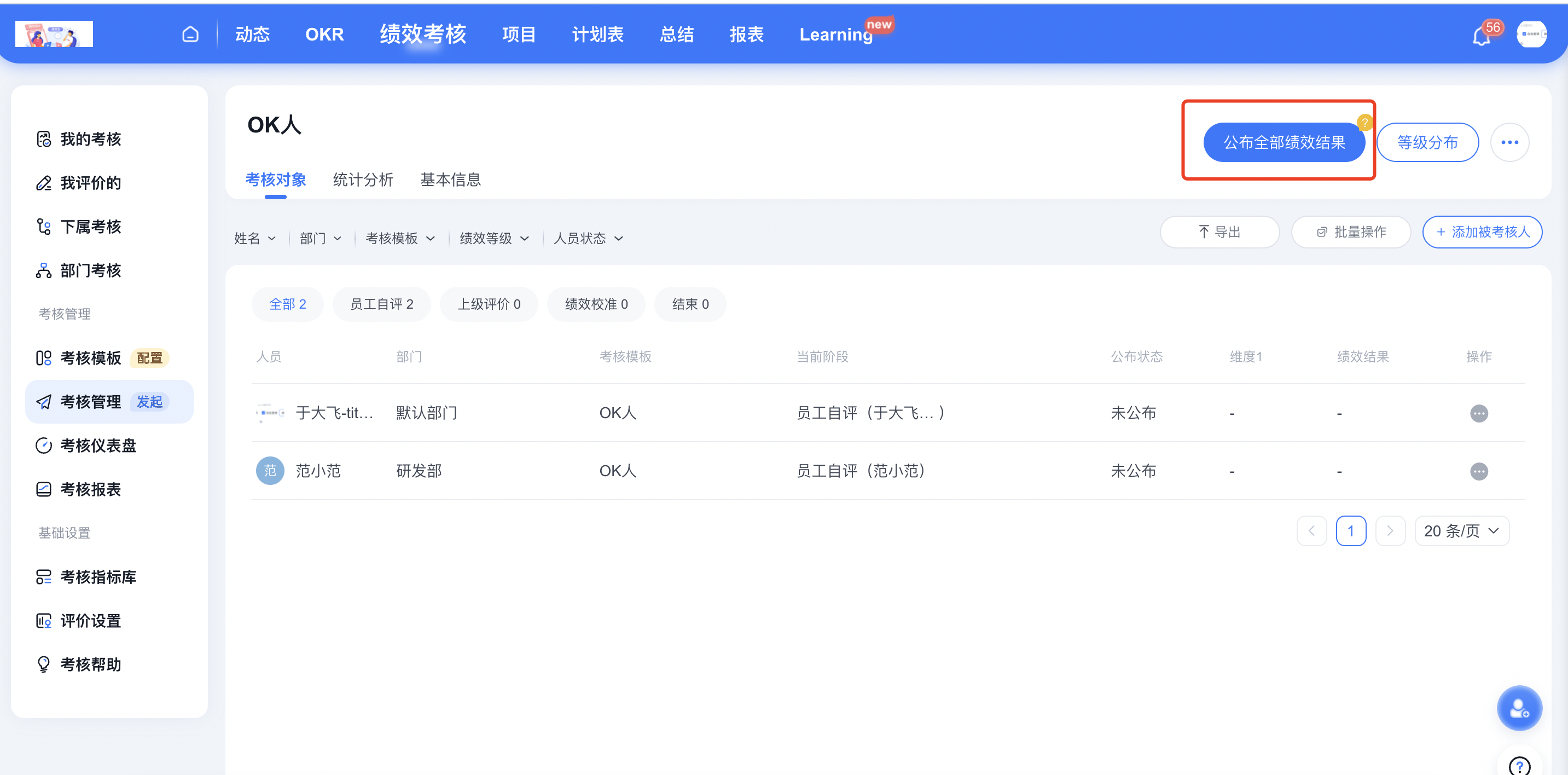Viewport: 1568px width, 775px height.
Task: Click 员工自评（范小范） stage cell
Action: (x=860, y=471)
